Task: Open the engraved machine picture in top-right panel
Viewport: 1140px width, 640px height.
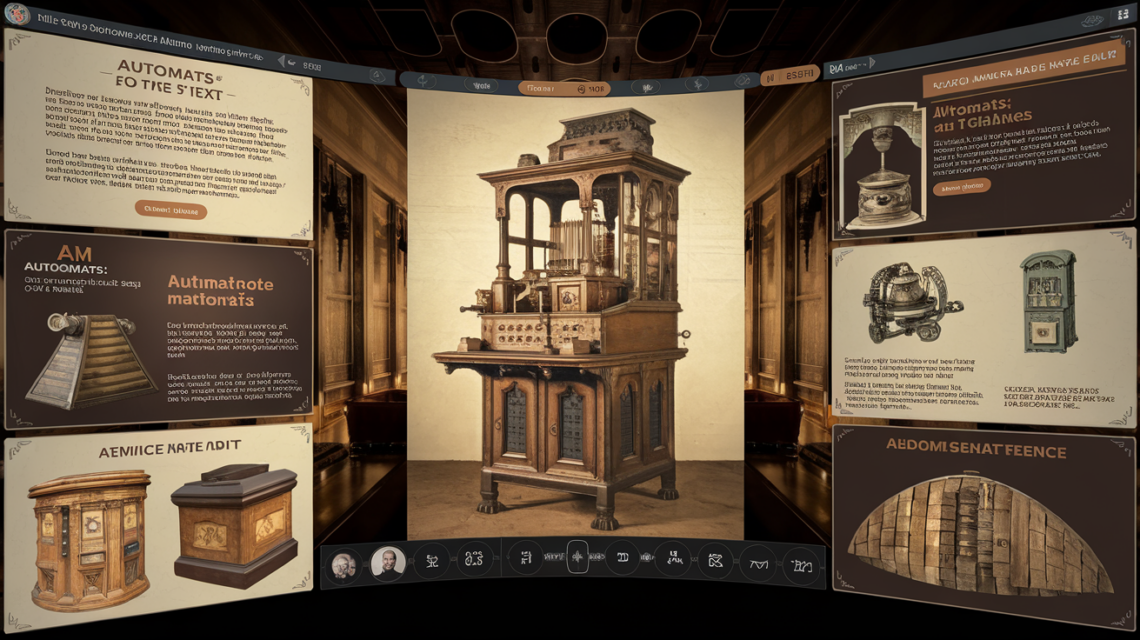Action: [881, 166]
